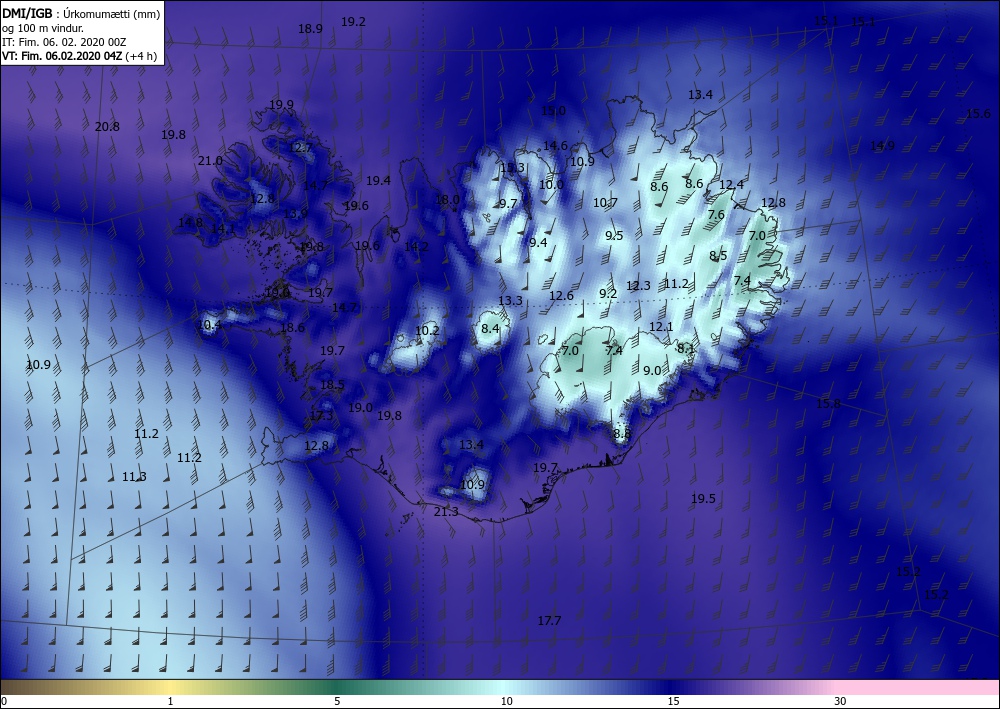Click the 19.5 value label
The width and height of the screenshot is (1000, 709).
(x=703, y=499)
